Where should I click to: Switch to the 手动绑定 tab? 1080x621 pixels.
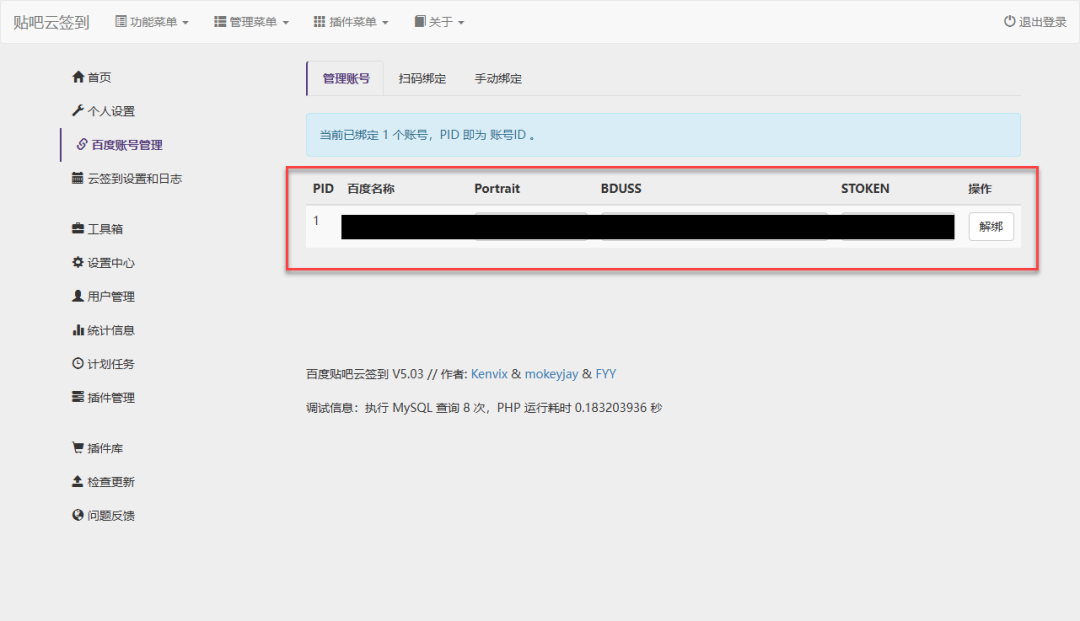(x=498, y=79)
